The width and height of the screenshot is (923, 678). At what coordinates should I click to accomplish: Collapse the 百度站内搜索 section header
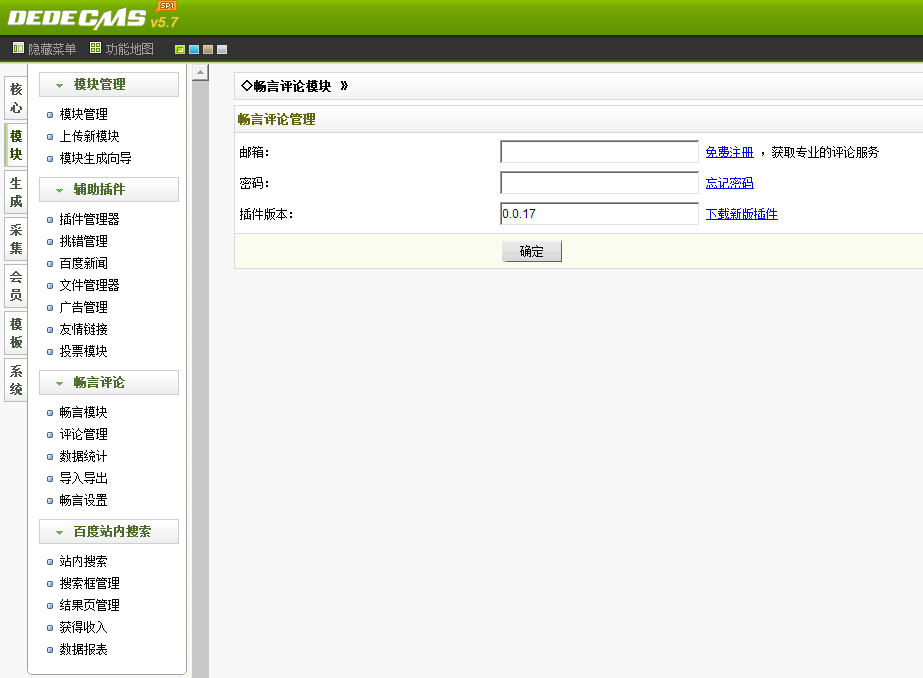point(109,531)
